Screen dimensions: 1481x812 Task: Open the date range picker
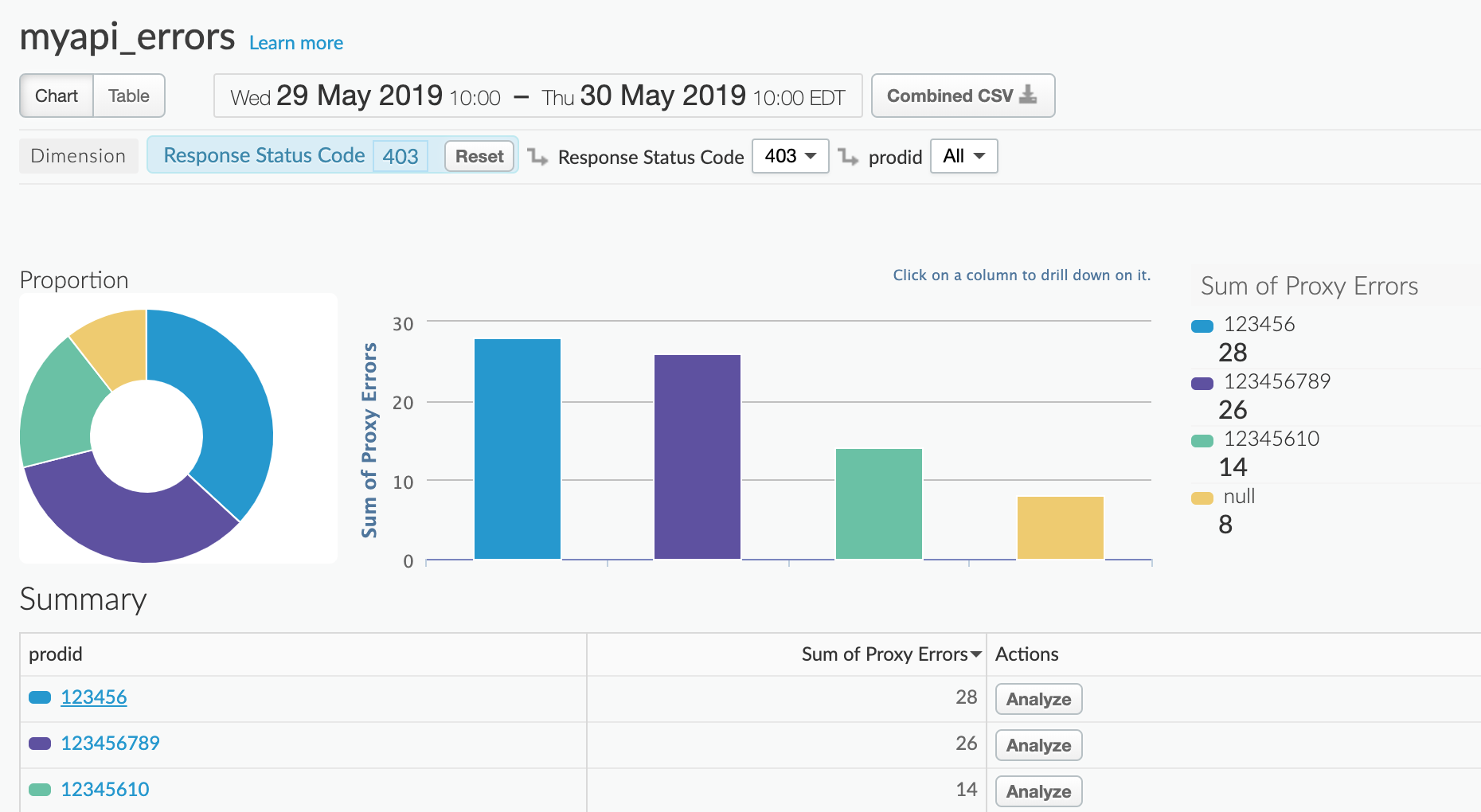(x=537, y=96)
